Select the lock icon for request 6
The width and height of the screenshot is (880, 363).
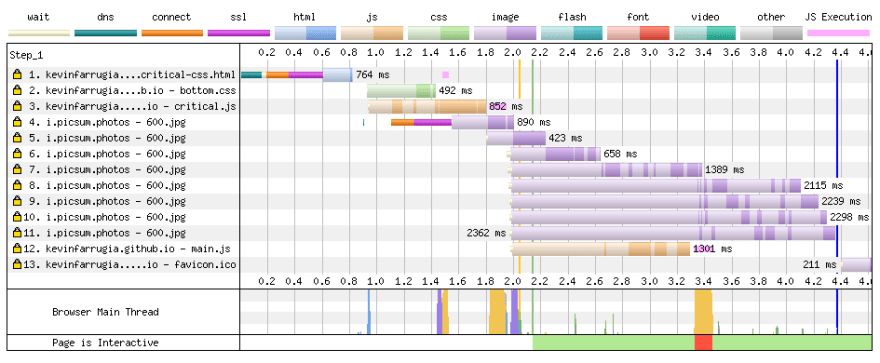[x=17, y=154]
